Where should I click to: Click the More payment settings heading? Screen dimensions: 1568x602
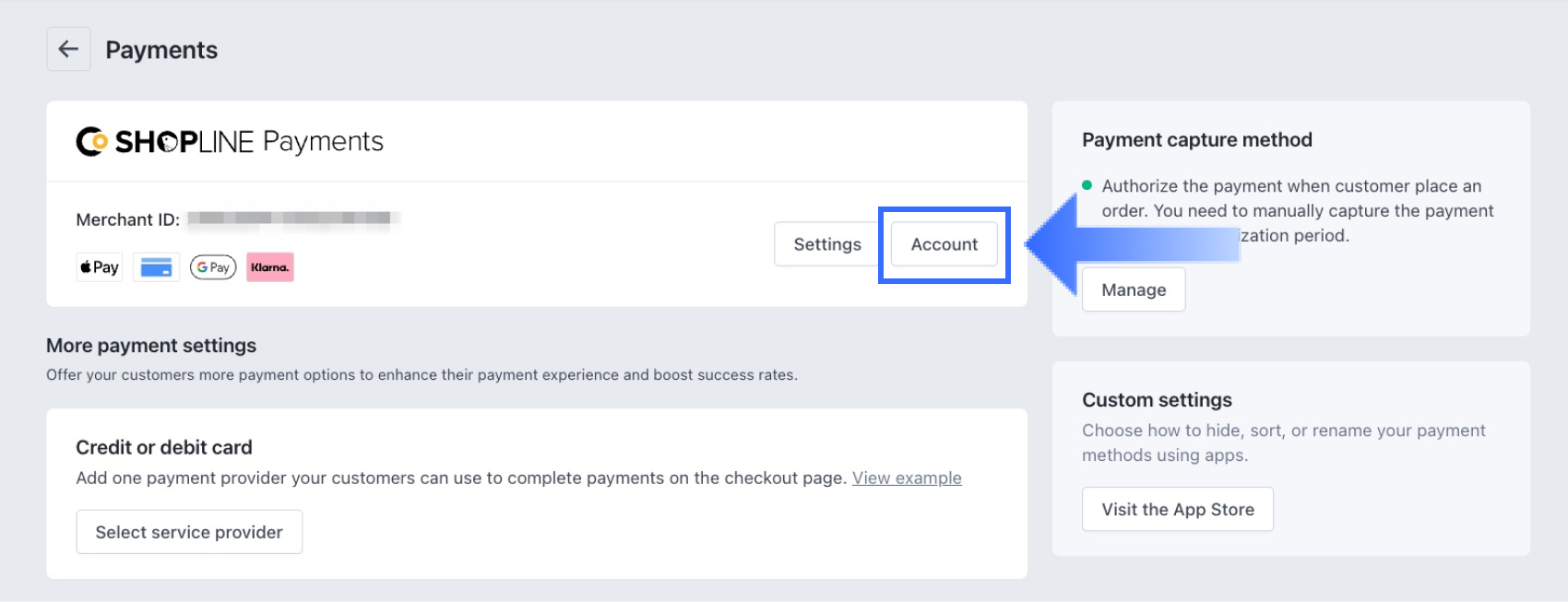(x=151, y=345)
